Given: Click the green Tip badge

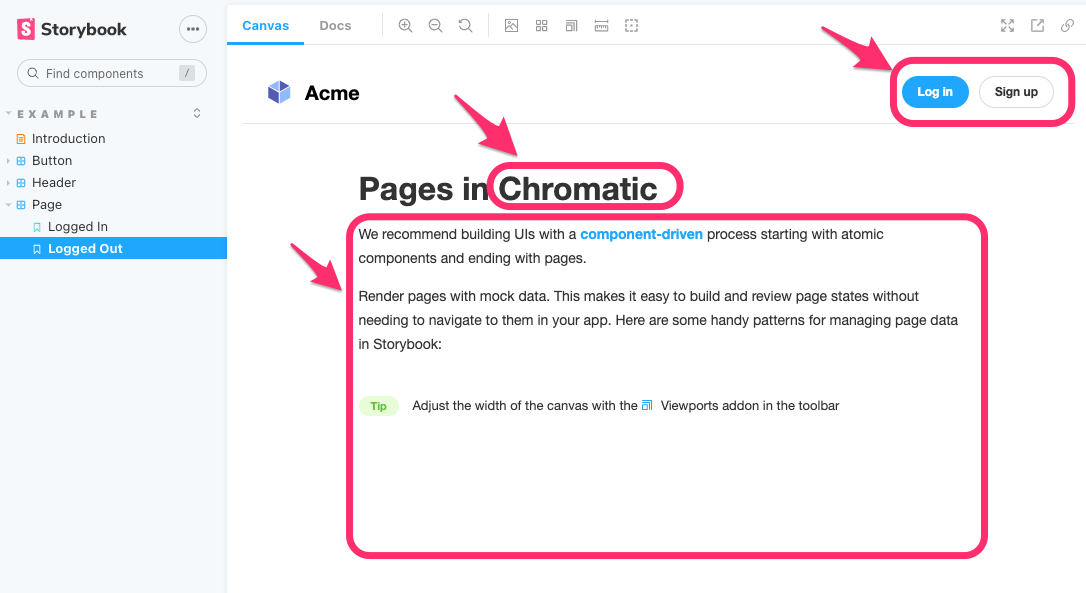Looking at the screenshot, I should 378,406.
